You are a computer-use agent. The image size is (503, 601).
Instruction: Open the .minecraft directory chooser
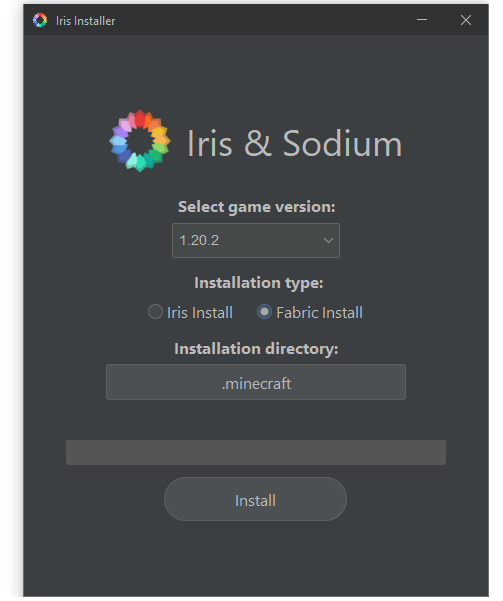coord(256,382)
